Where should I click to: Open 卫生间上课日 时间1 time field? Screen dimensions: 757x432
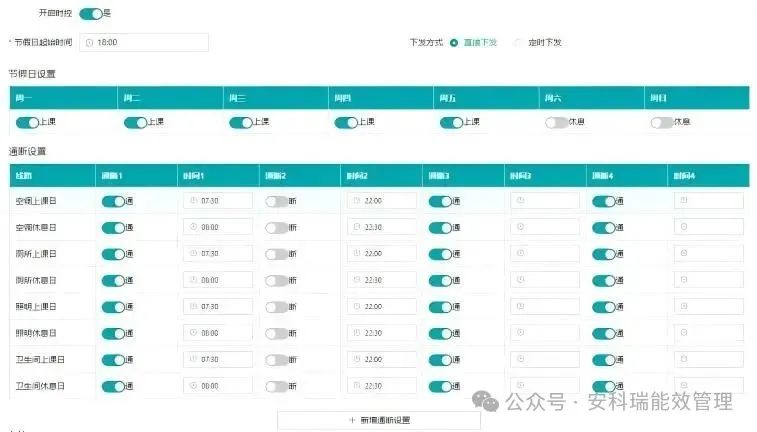(x=218, y=359)
